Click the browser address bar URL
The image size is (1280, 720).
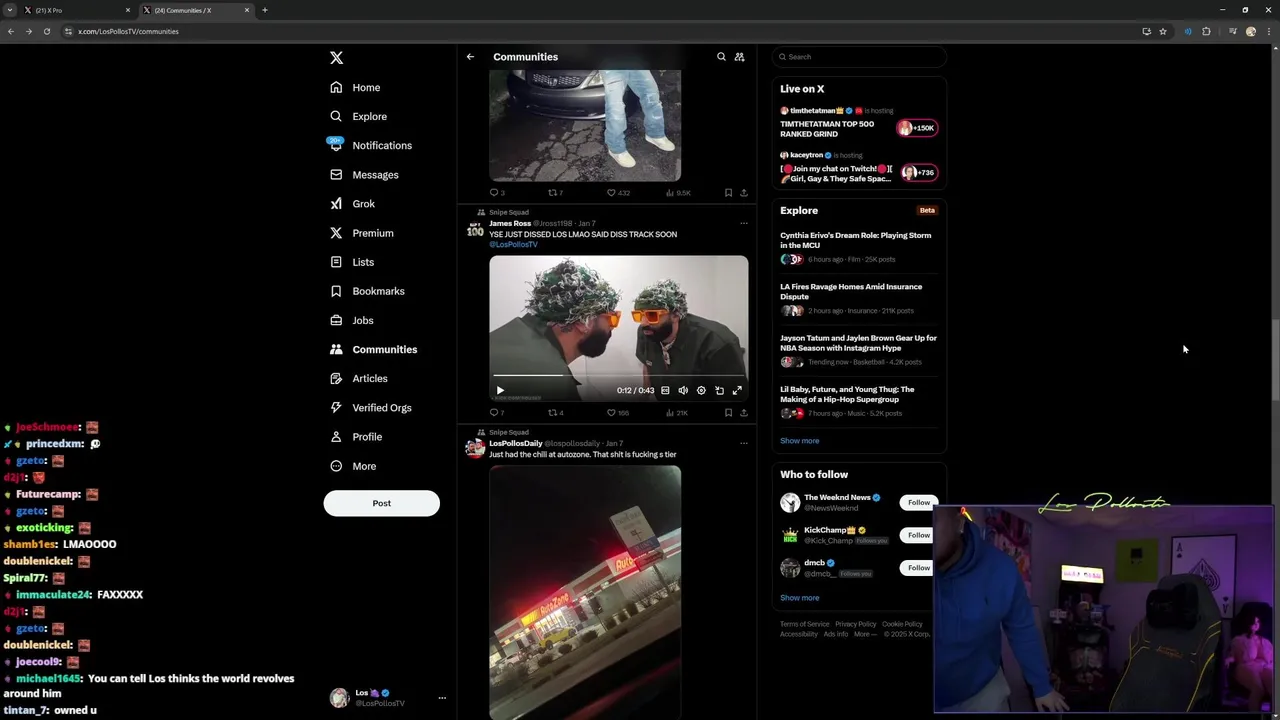128,31
